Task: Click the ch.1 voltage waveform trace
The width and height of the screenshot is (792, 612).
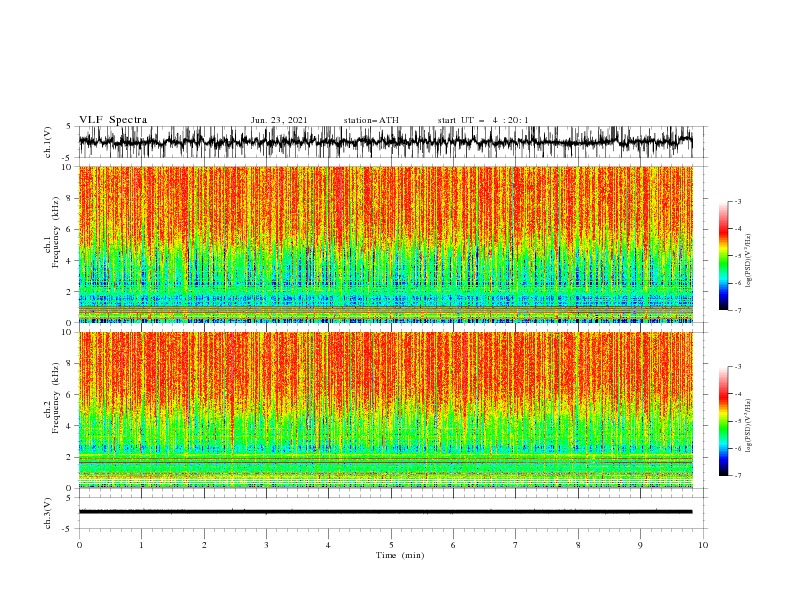Action: click(x=385, y=142)
